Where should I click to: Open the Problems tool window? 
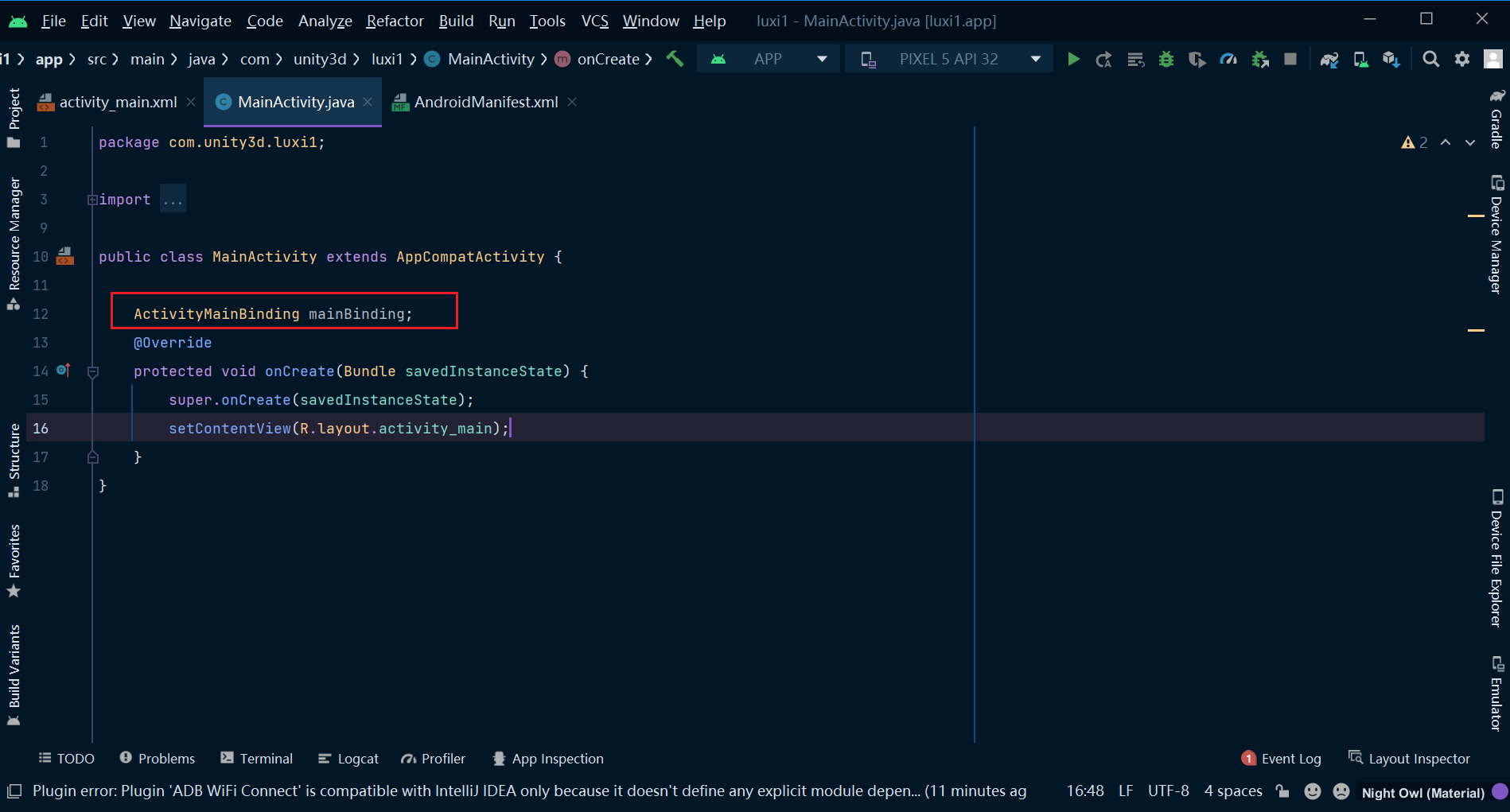157,759
